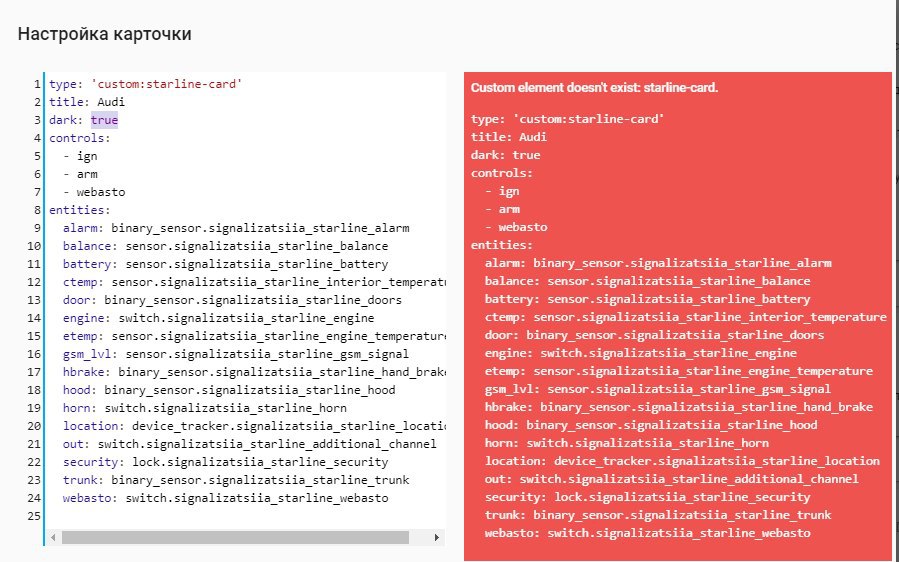
Task: Click the horizontal scrollbar thumb under the editor
Action: 236,538
